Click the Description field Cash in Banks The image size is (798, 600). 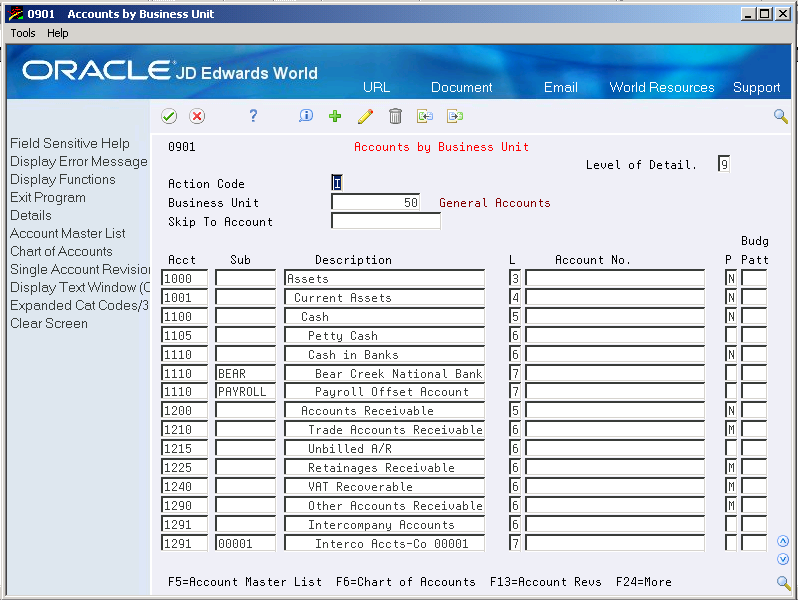click(384, 354)
